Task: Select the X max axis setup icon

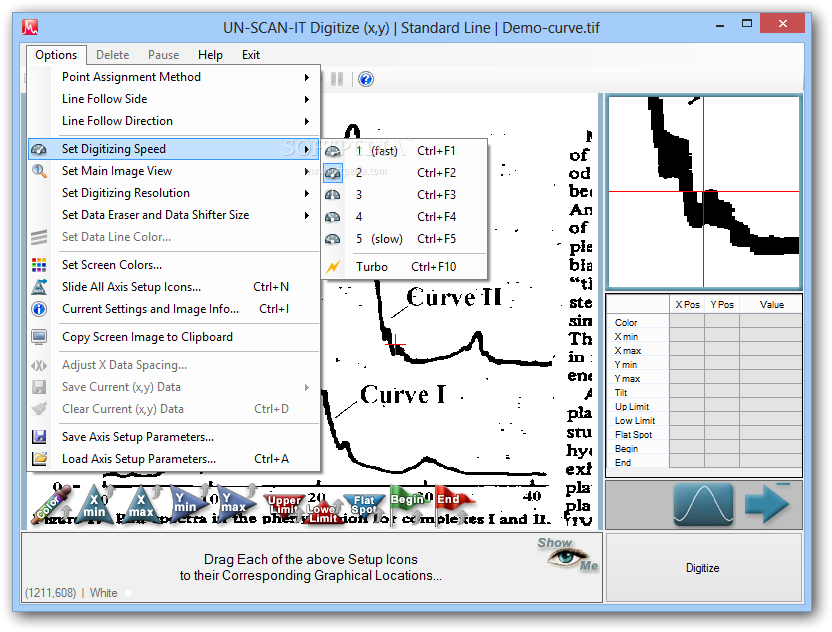Action: [141, 506]
